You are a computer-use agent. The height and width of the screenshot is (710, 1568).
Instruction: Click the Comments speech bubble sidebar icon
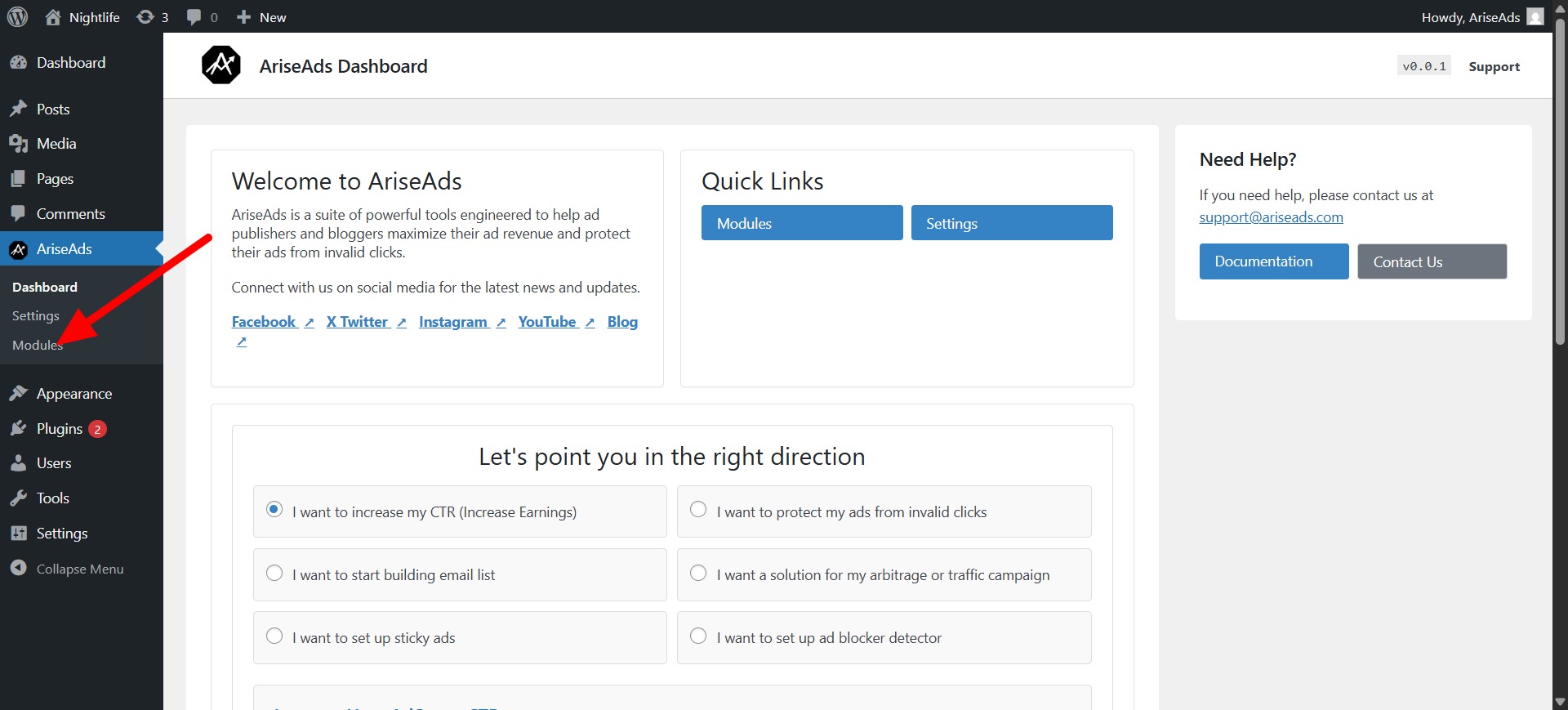[18, 214]
